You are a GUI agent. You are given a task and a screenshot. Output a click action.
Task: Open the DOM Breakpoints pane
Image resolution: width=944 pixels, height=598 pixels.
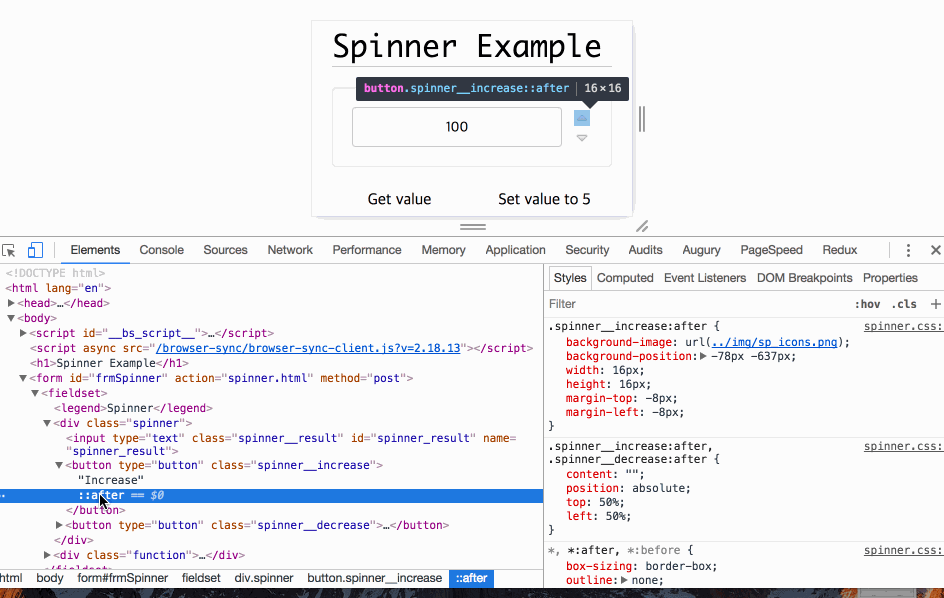(x=804, y=278)
